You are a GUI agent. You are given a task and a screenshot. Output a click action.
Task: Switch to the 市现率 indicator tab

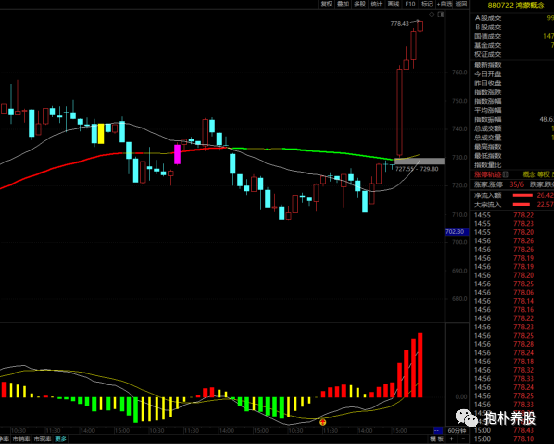pyautogui.click(x=42, y=439)
